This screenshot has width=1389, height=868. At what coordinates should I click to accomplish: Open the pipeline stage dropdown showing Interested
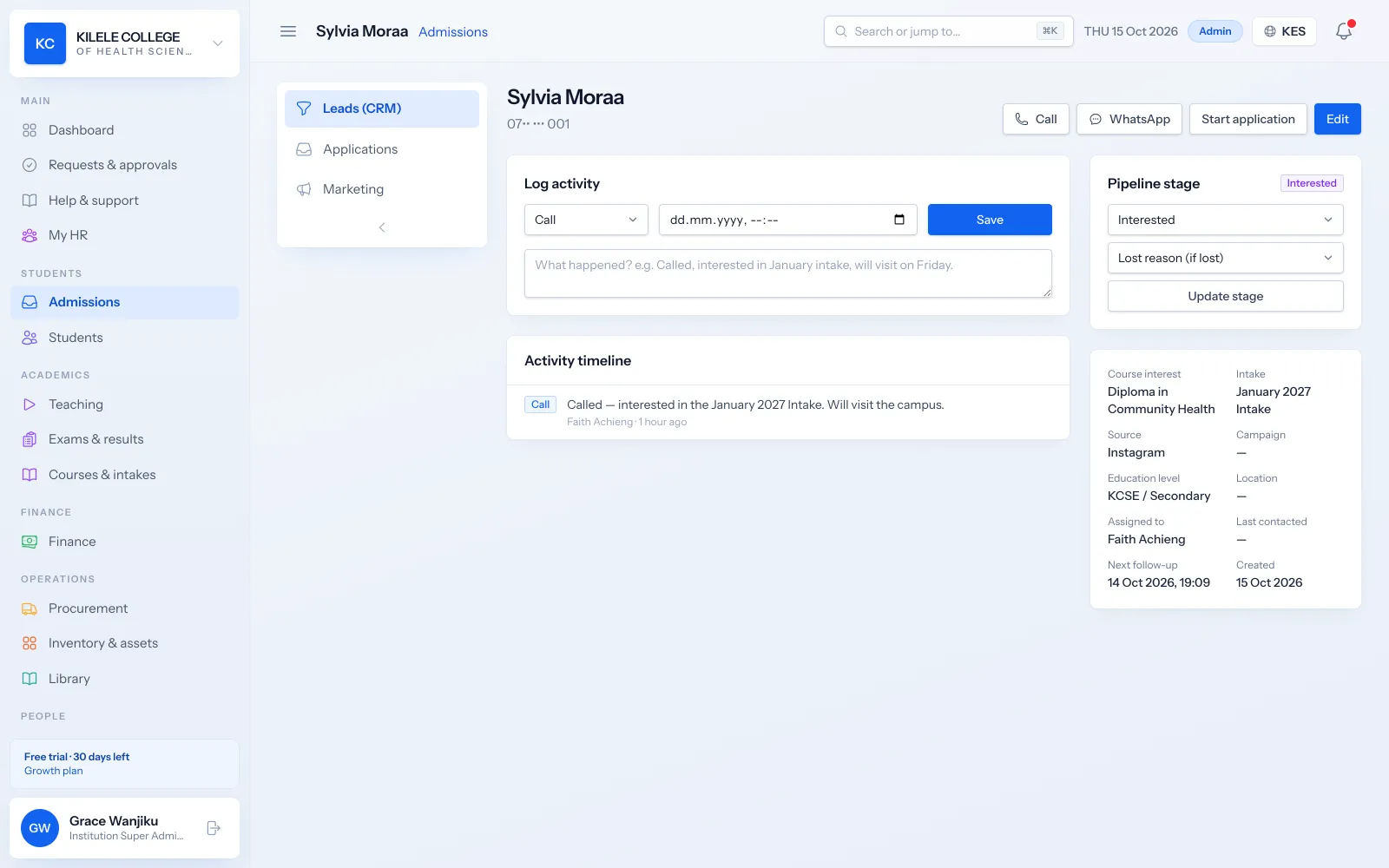tap(1225, 220)
